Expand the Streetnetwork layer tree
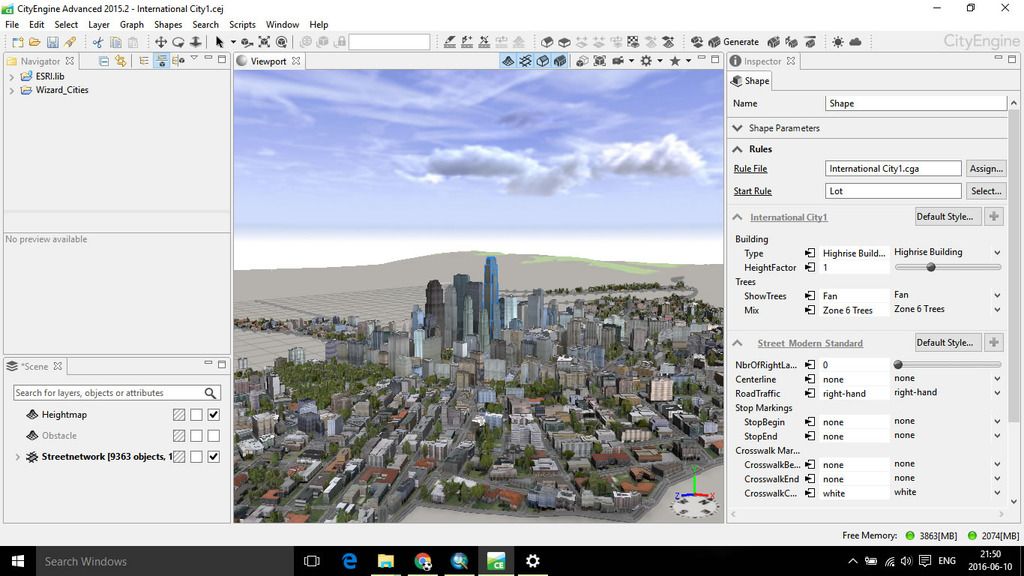 coord(18,456)
